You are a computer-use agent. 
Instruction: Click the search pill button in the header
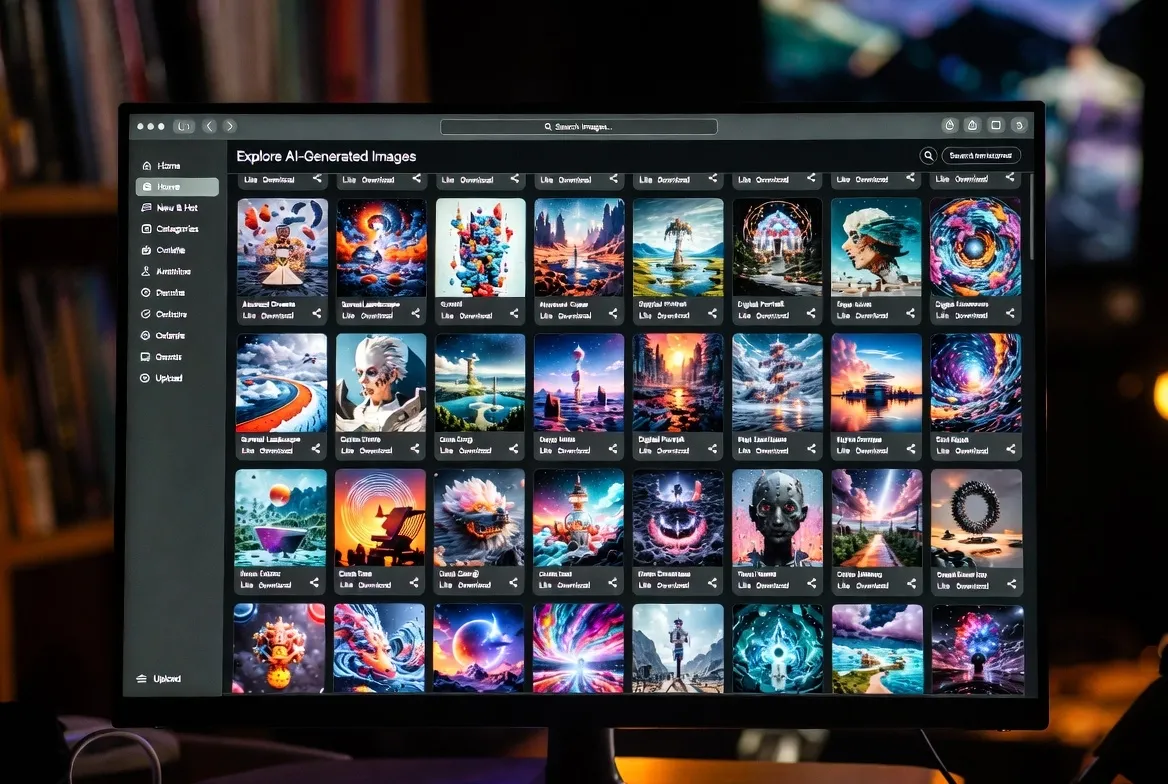point(981,156)
